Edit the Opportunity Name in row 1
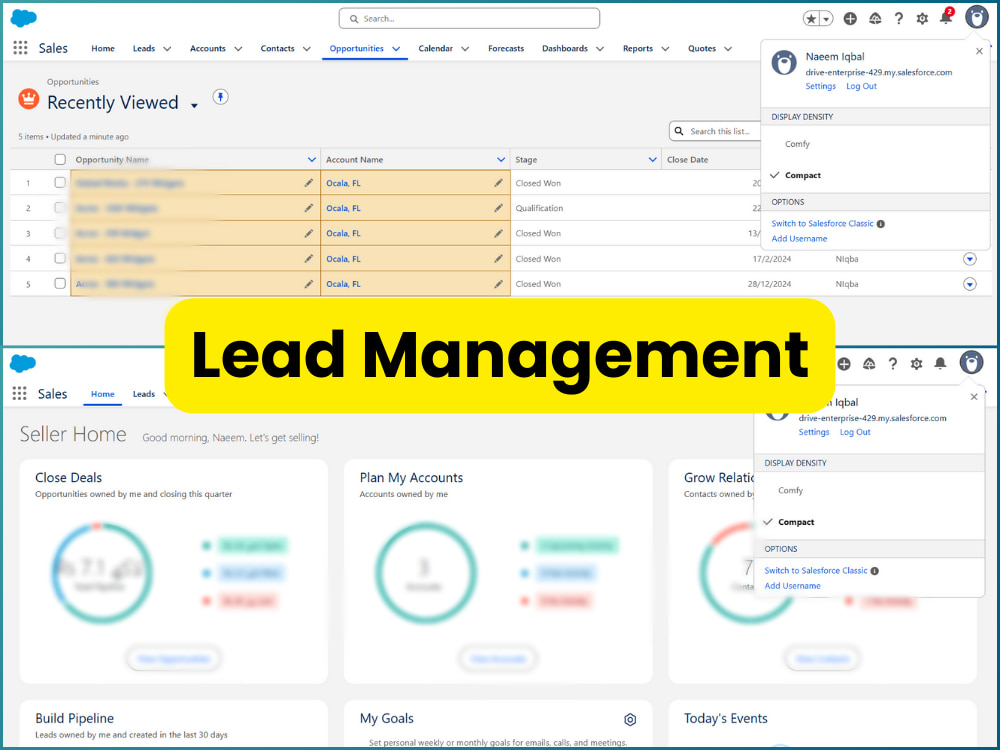 [x=309, y=183]
